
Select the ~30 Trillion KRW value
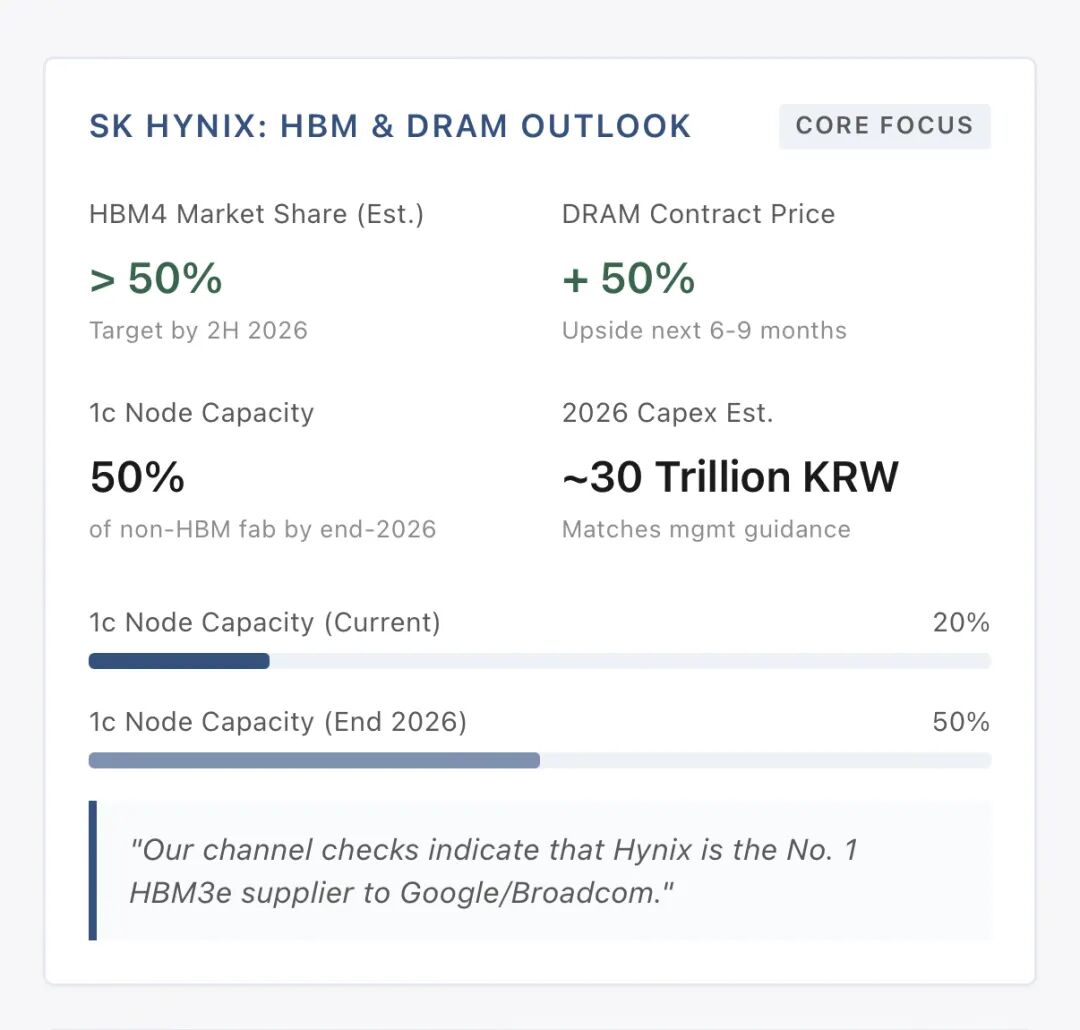click(x=730, y=478)
